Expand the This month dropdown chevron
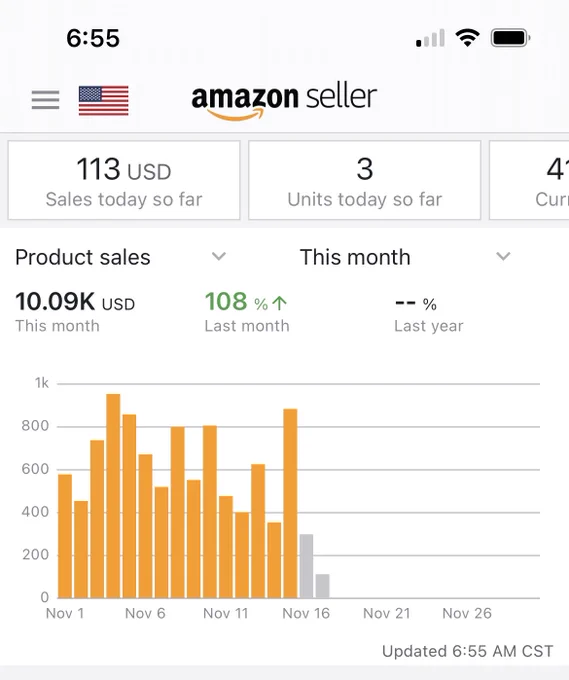Image resolution: width=569 pixels, height=680 pixels. (x=503, y=256)
